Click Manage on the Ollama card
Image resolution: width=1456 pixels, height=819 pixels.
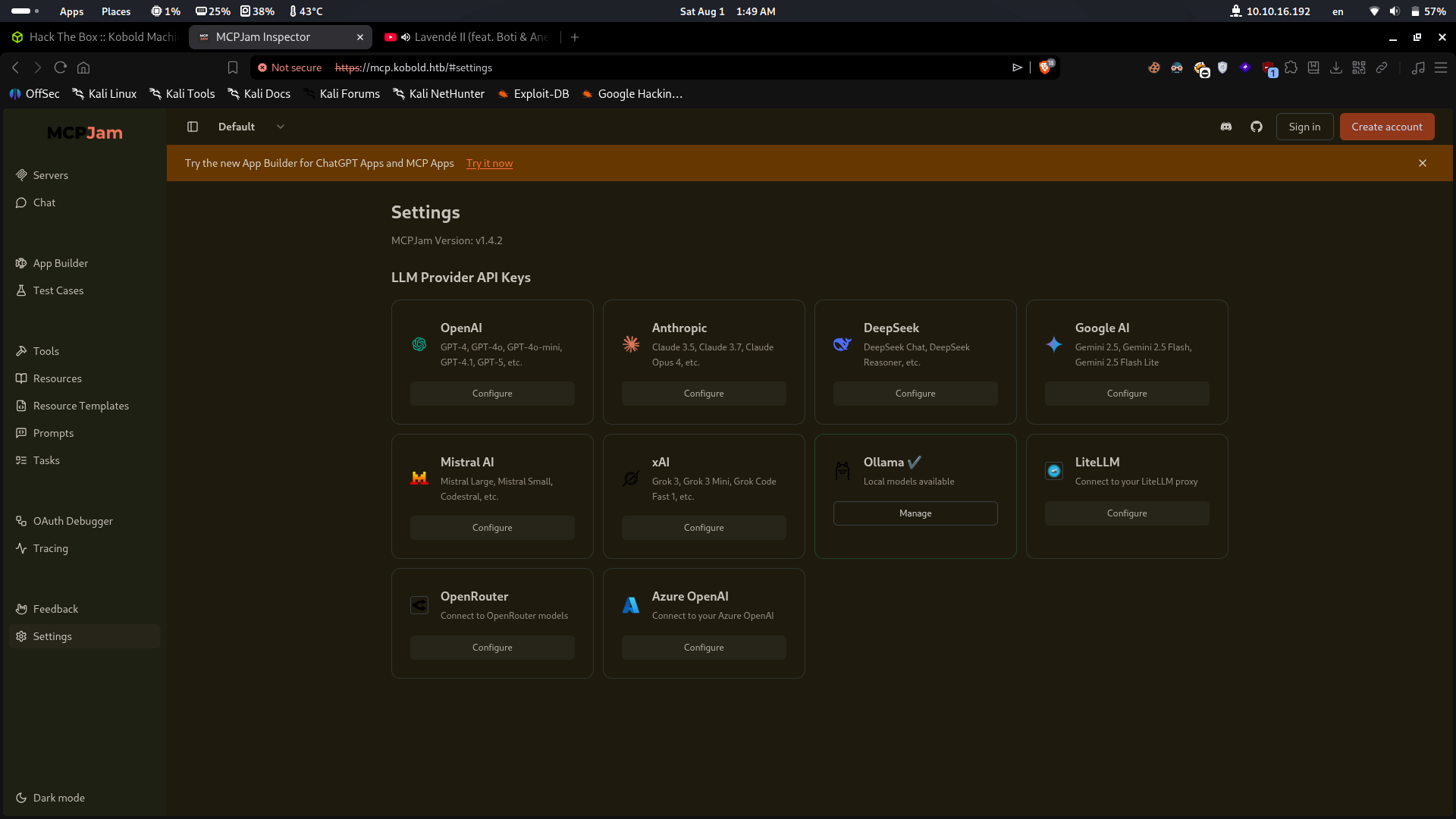point(915,513)
